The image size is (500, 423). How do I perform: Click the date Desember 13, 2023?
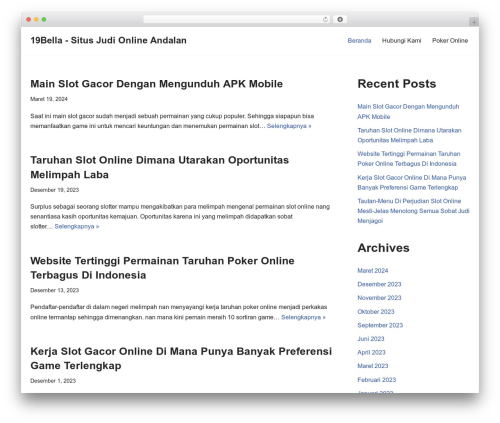55,290
